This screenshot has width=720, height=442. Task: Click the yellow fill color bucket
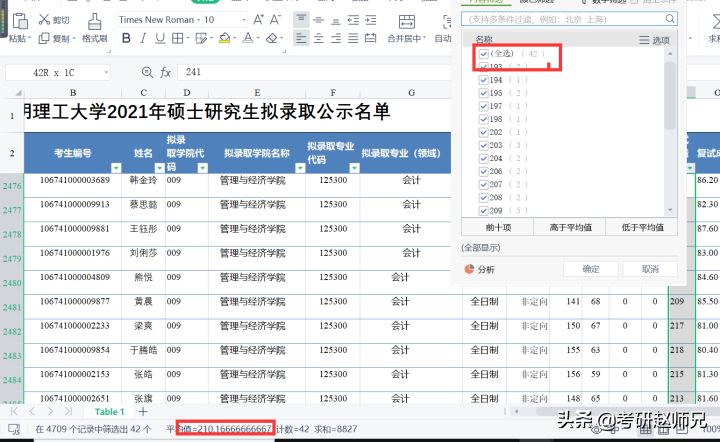(x=225, y=38)
